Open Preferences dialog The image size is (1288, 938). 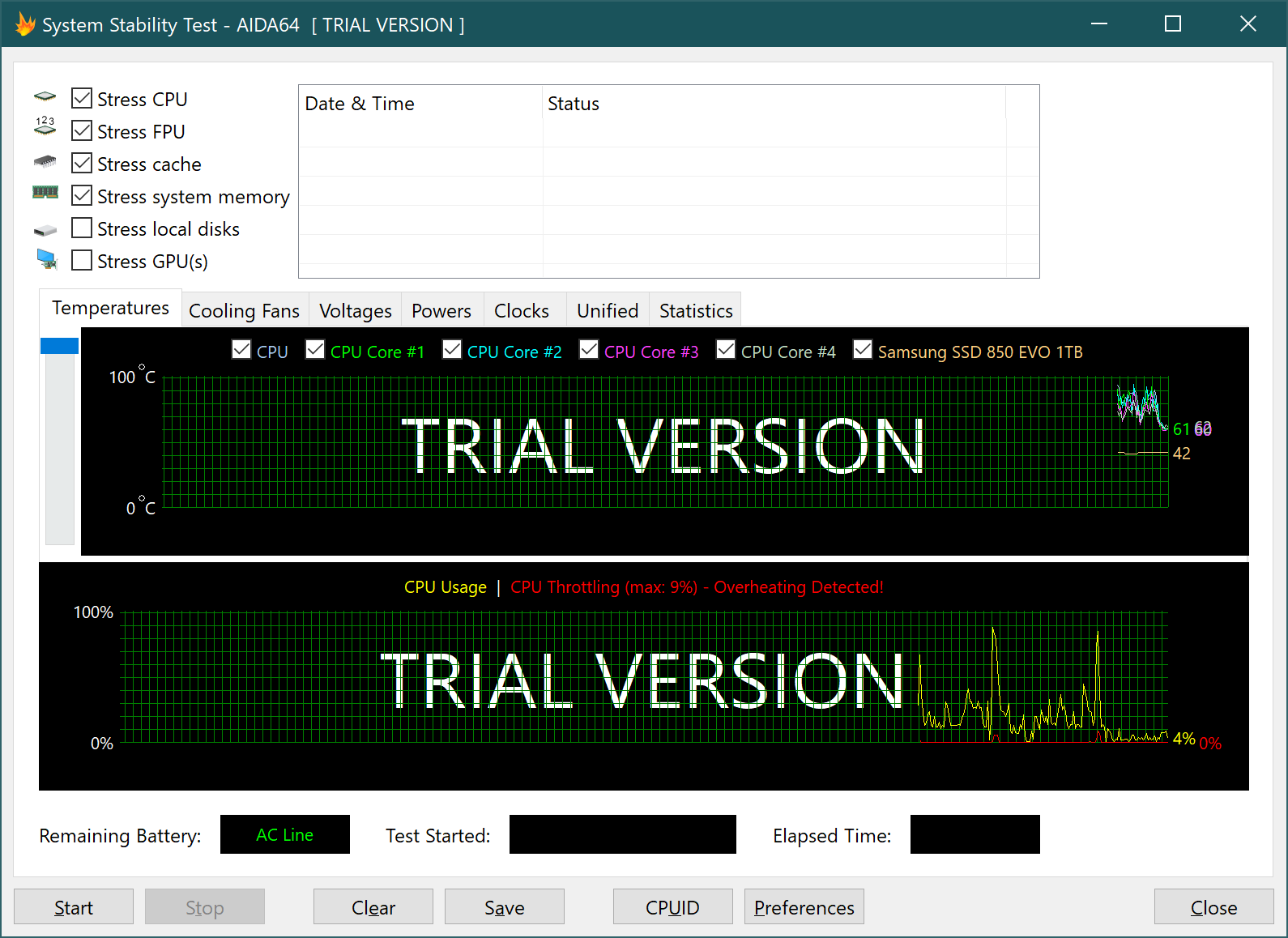804,907
